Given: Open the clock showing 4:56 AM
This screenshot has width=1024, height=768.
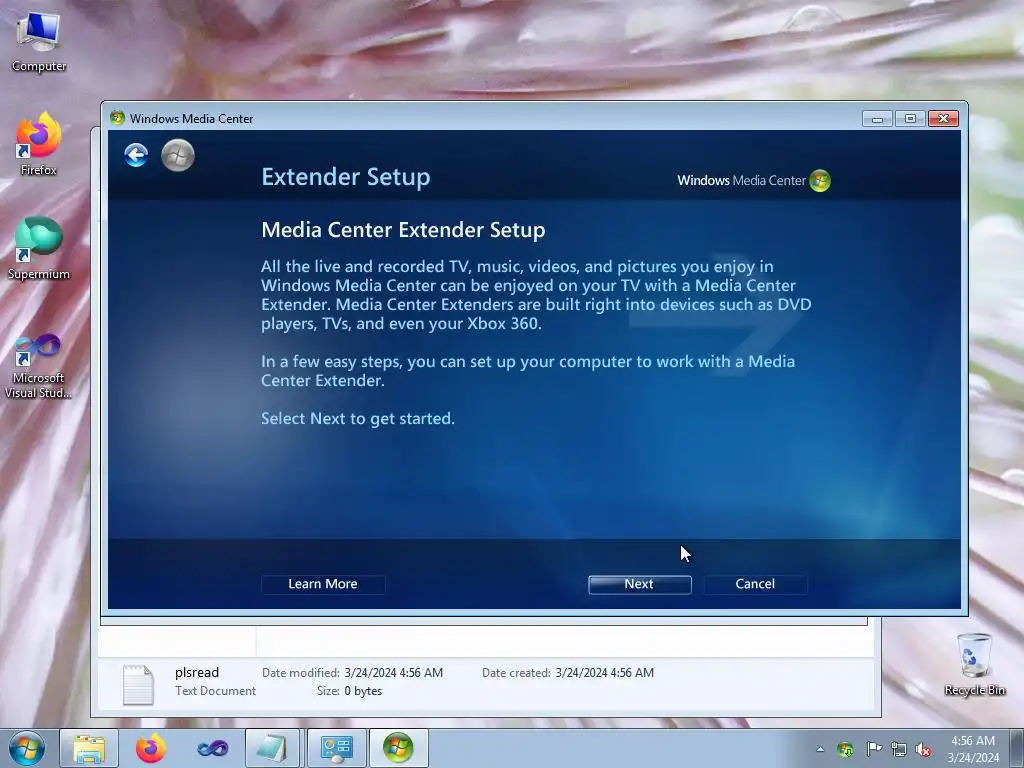Looking at the screenshot, I should [x=973, y=748].
